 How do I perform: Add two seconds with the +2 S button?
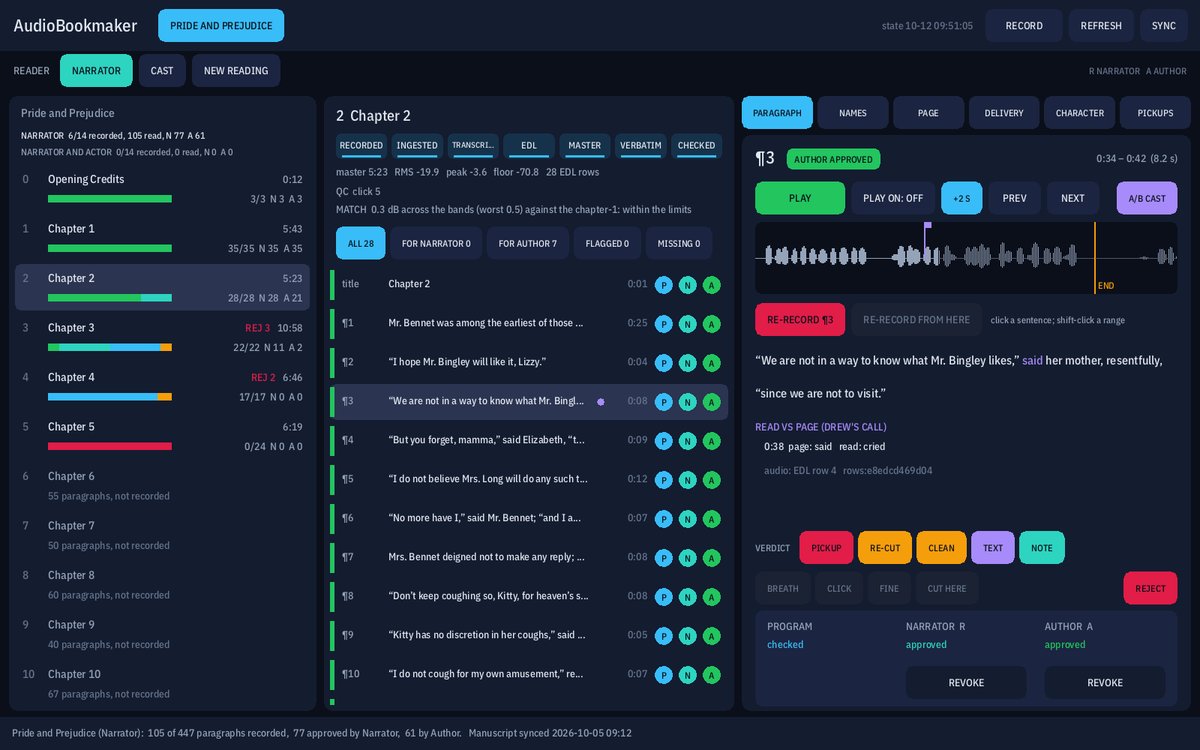962,198
